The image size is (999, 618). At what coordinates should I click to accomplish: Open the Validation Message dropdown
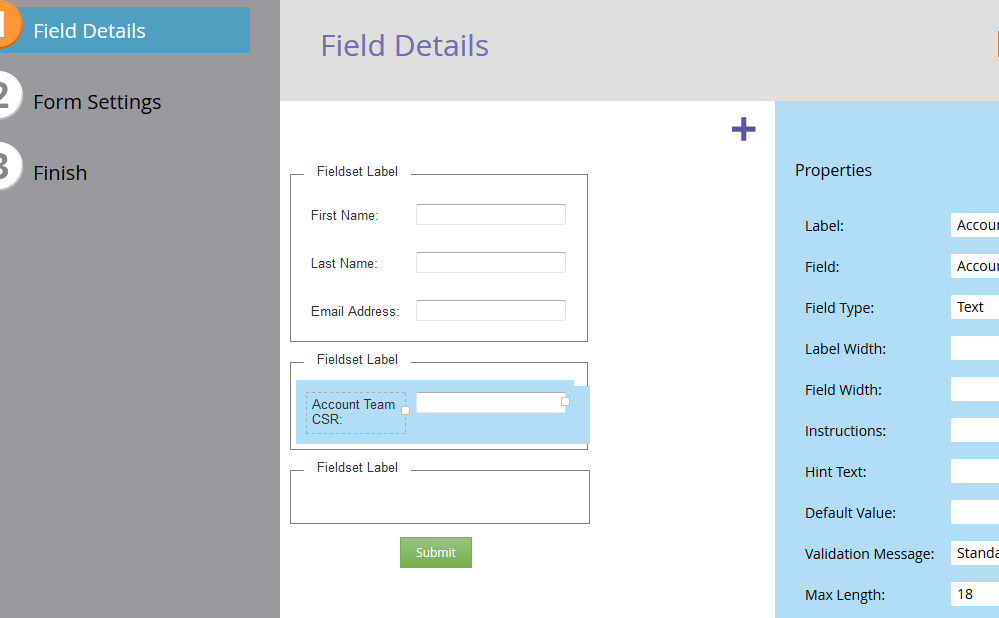click(x=974, y=553)
